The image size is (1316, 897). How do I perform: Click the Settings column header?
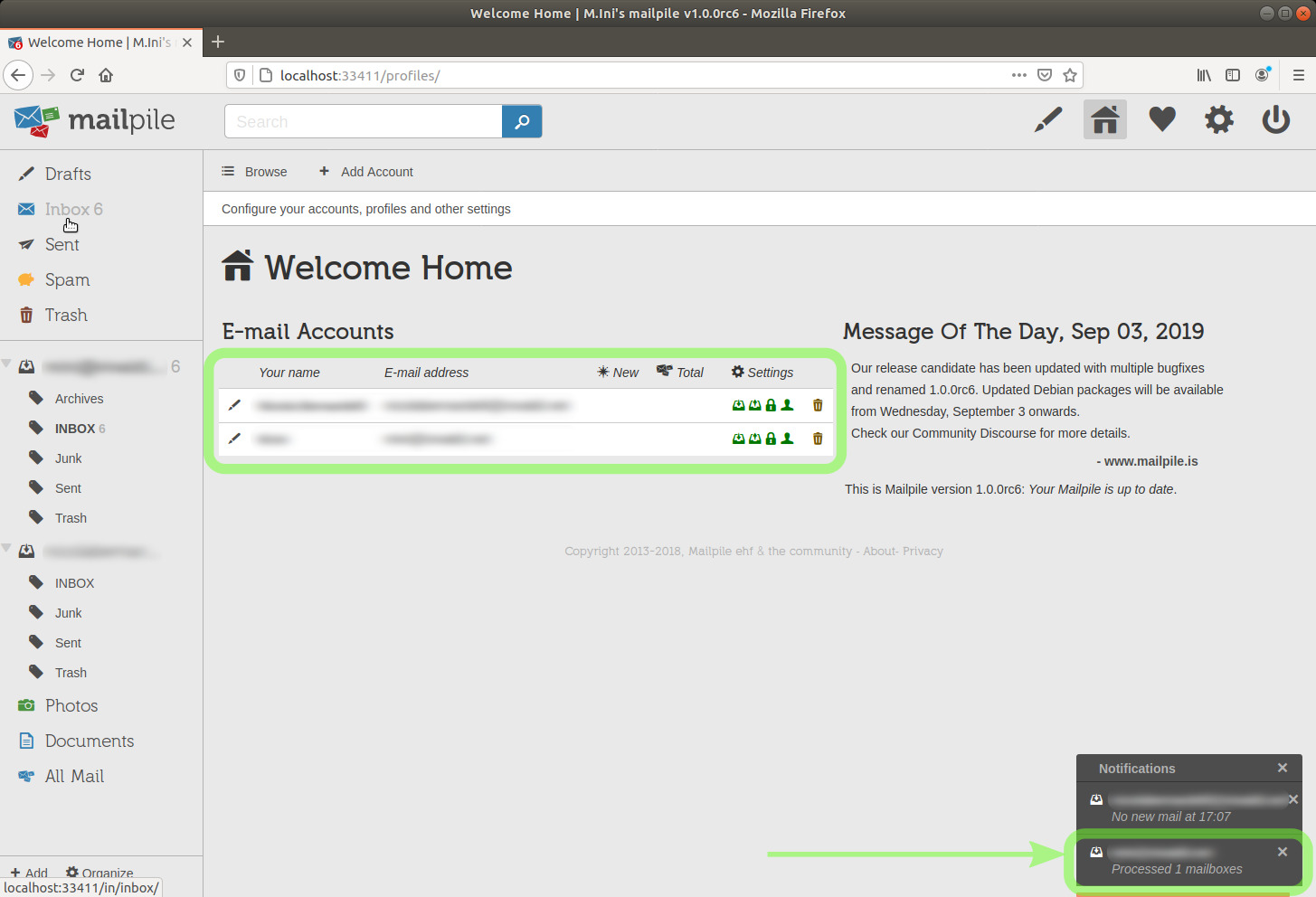click(762, 373)
